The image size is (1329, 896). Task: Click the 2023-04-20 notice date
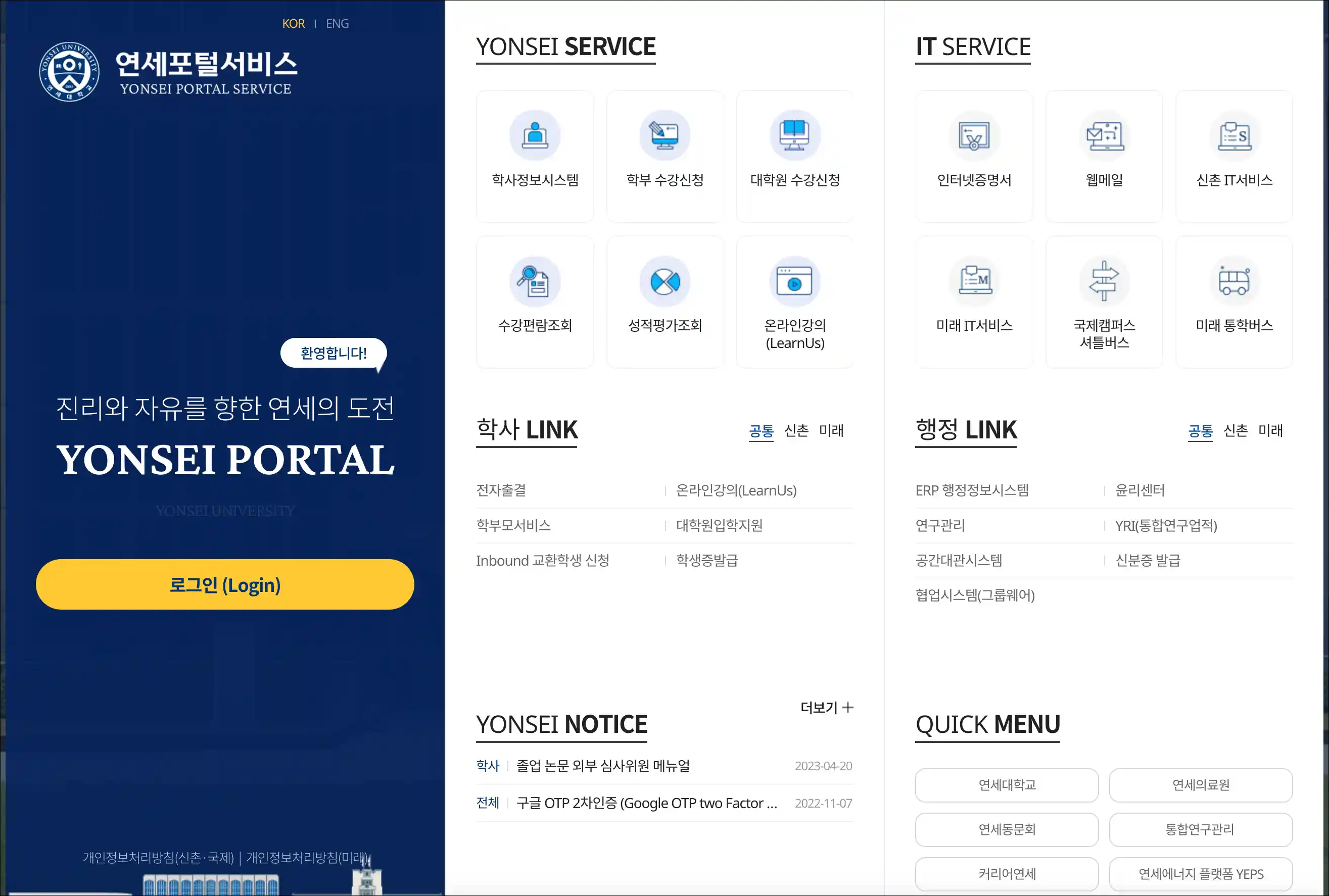pyautogui.click(x=823, y=766)
